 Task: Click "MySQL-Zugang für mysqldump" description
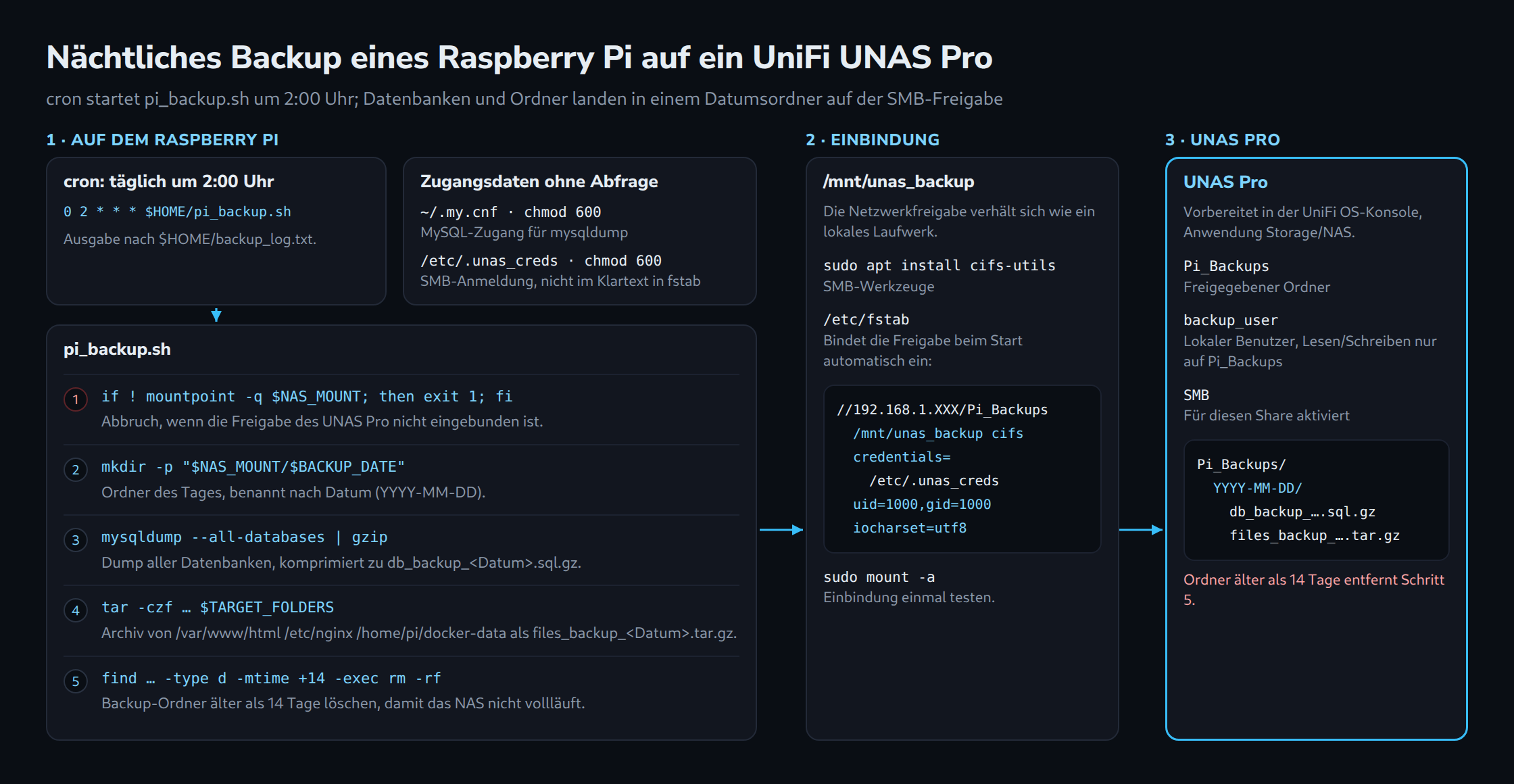click(524, 232)
